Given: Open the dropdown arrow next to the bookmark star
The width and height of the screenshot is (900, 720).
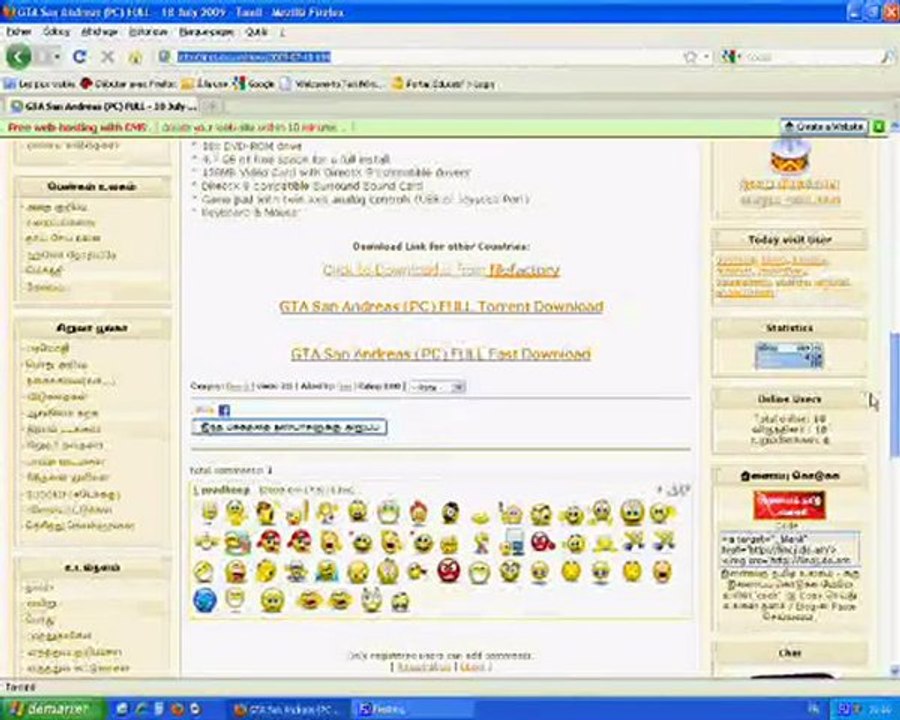Looking at the screenshot, I should tap(706, 57).
